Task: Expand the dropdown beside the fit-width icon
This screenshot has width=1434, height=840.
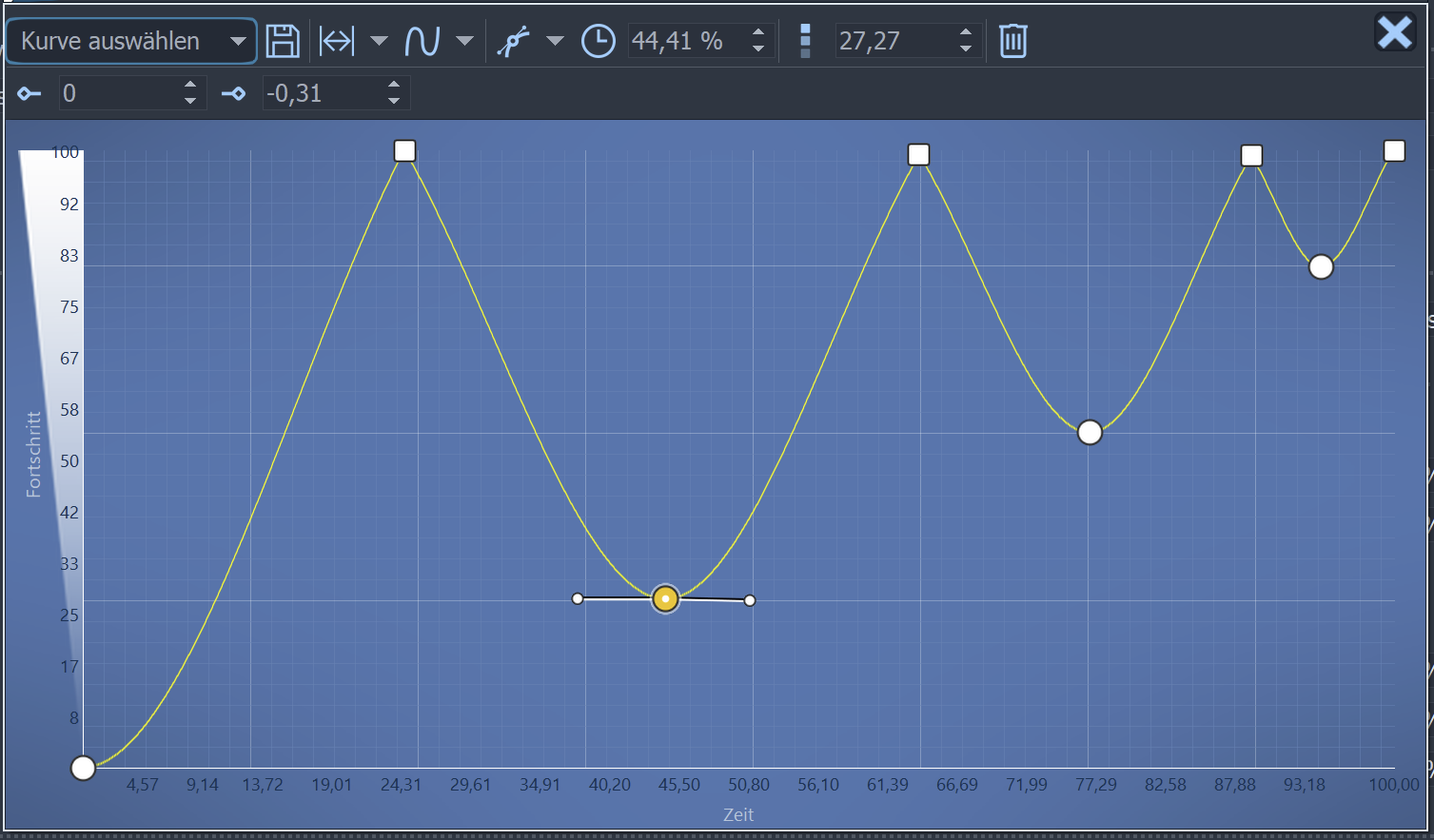Action: pos(379,41)
